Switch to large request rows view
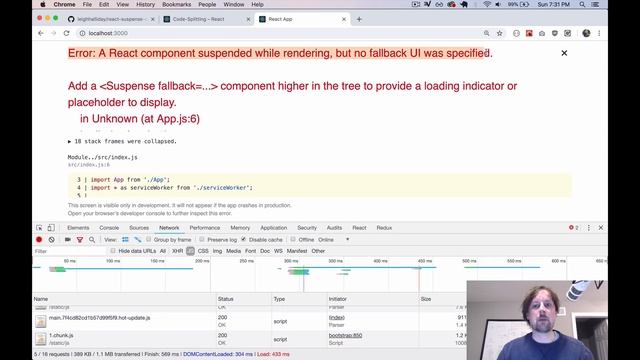Screen dimensions: 640x360 [x=125, y=240]
